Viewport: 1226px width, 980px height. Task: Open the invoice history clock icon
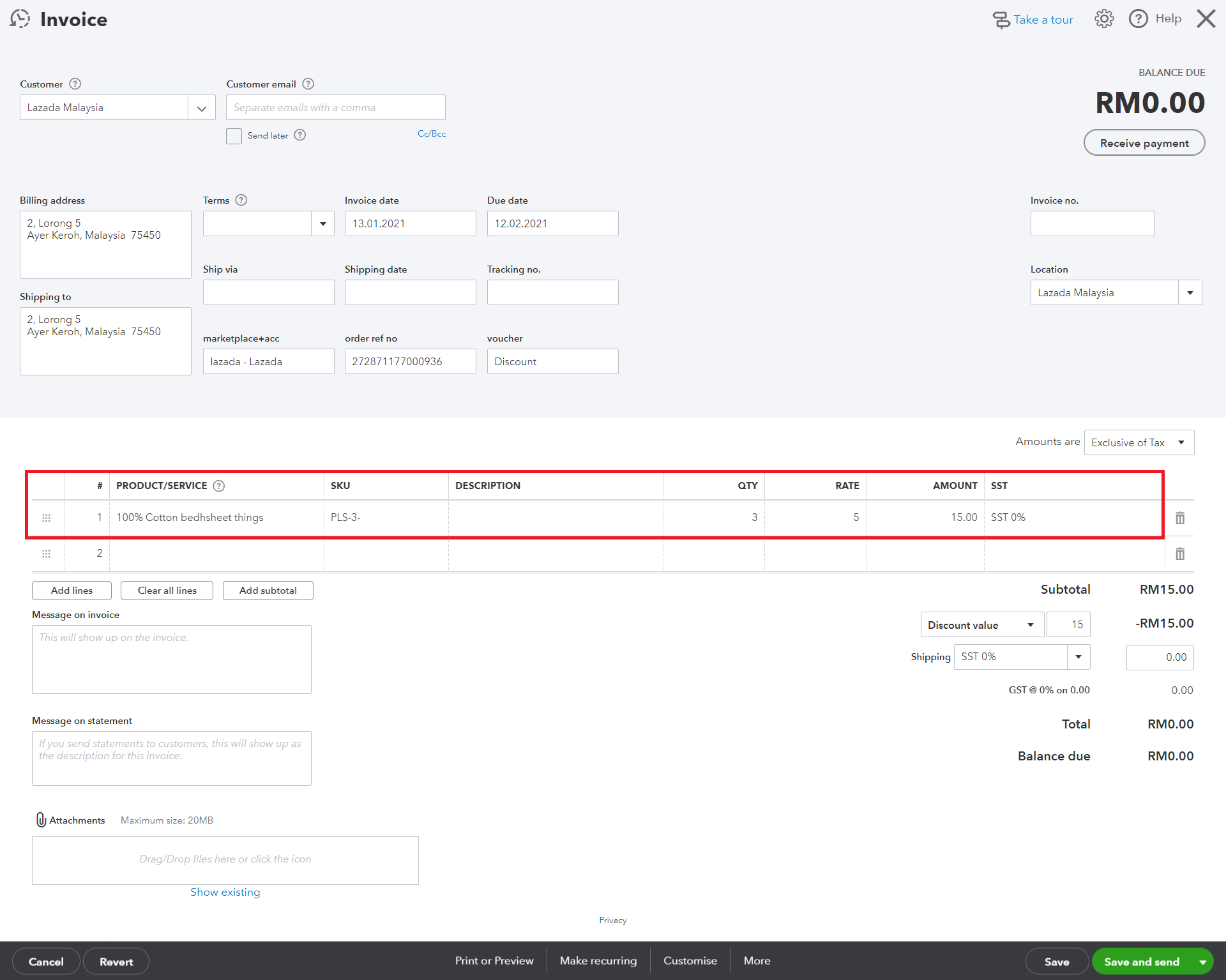point(20,19)
